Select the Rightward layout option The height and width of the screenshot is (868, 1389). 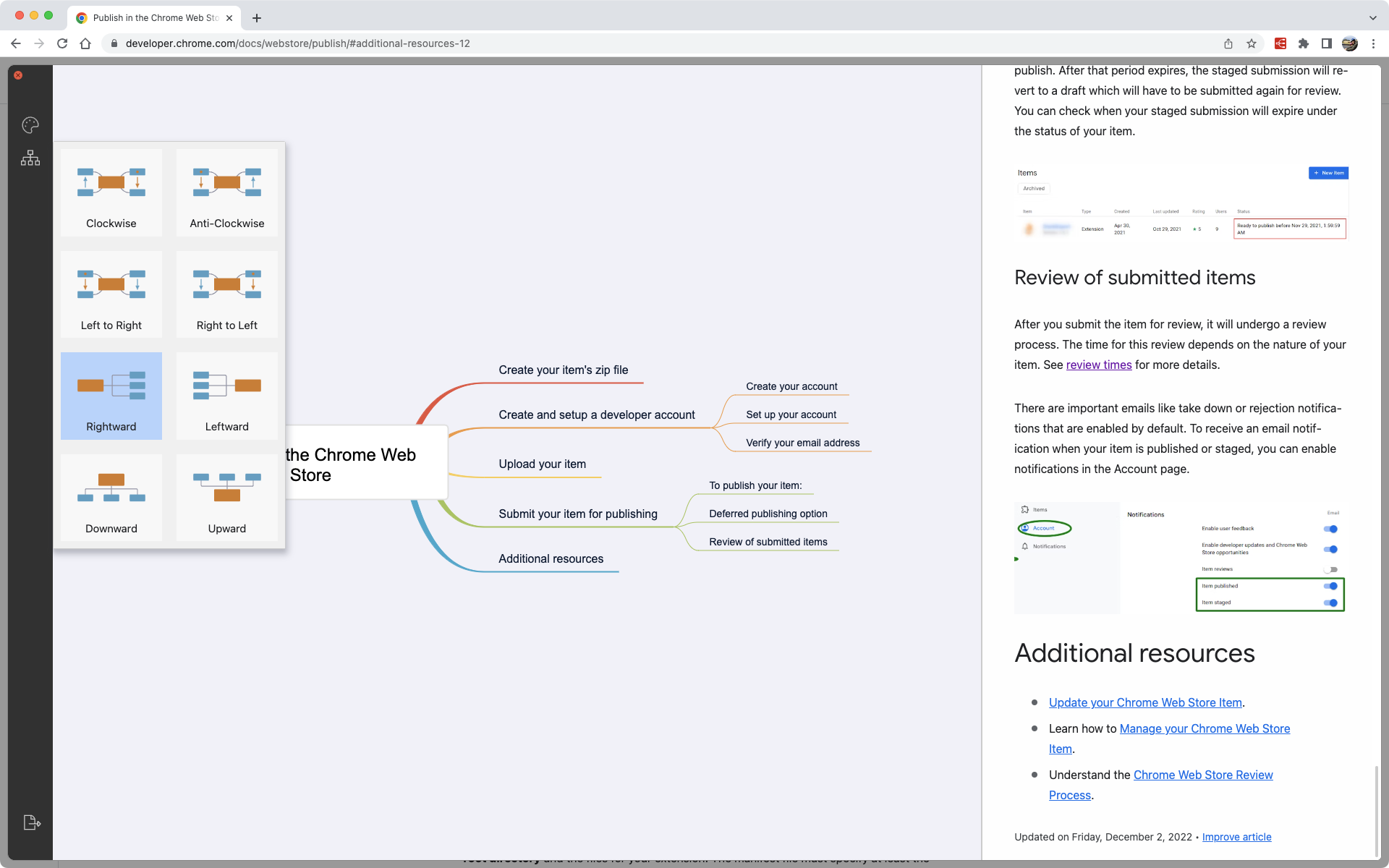click(x=111, y=396)
